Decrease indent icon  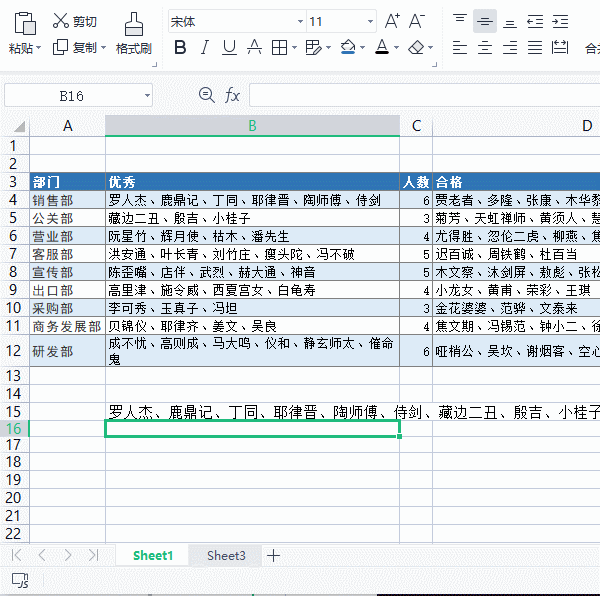pyautogui.click(x=535, y=21)
